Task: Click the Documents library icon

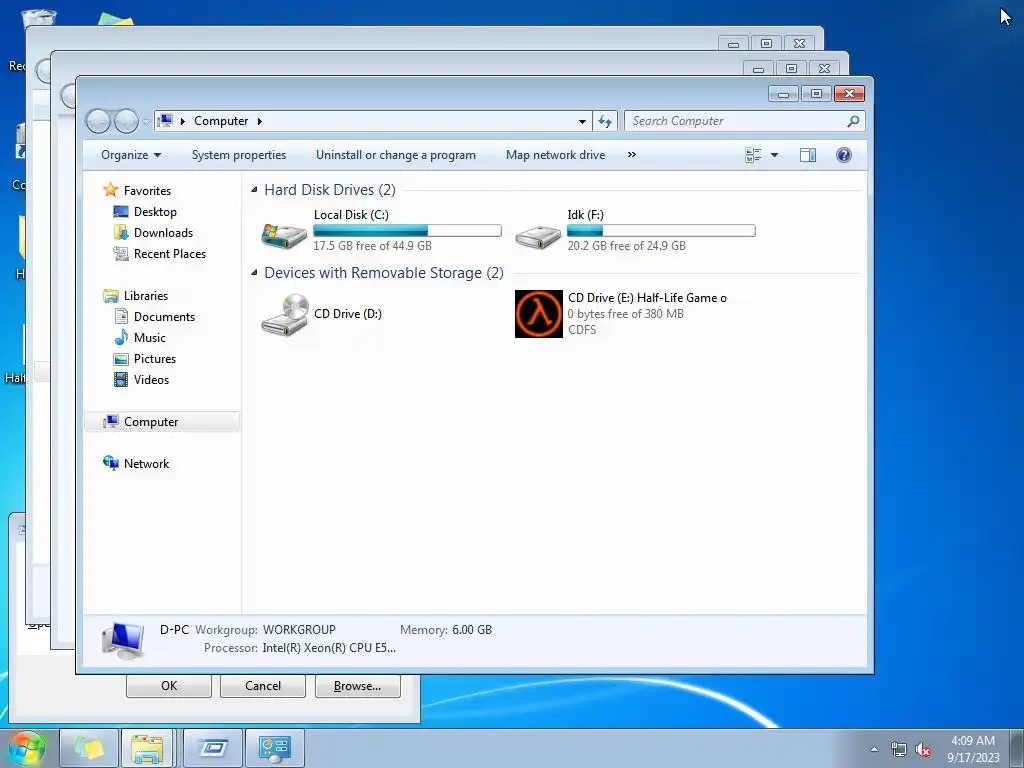Action: (x=121, y=317)
